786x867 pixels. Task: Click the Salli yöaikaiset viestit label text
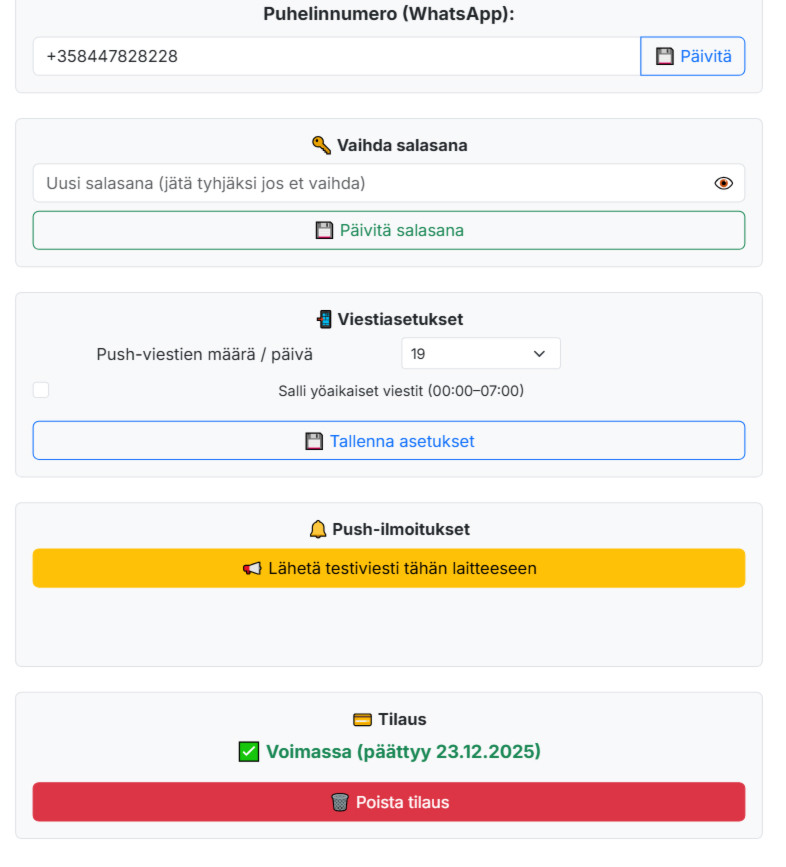(400, 391)
